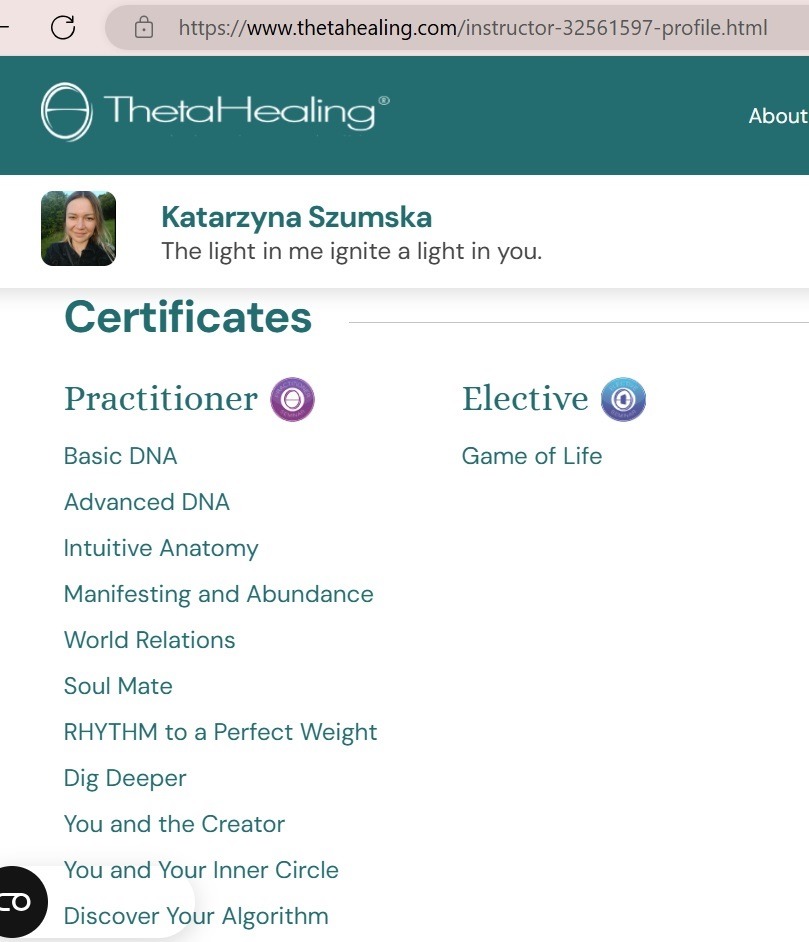Open the Basic DNA certificate link

pyautogui.click(x=120, y=456)
